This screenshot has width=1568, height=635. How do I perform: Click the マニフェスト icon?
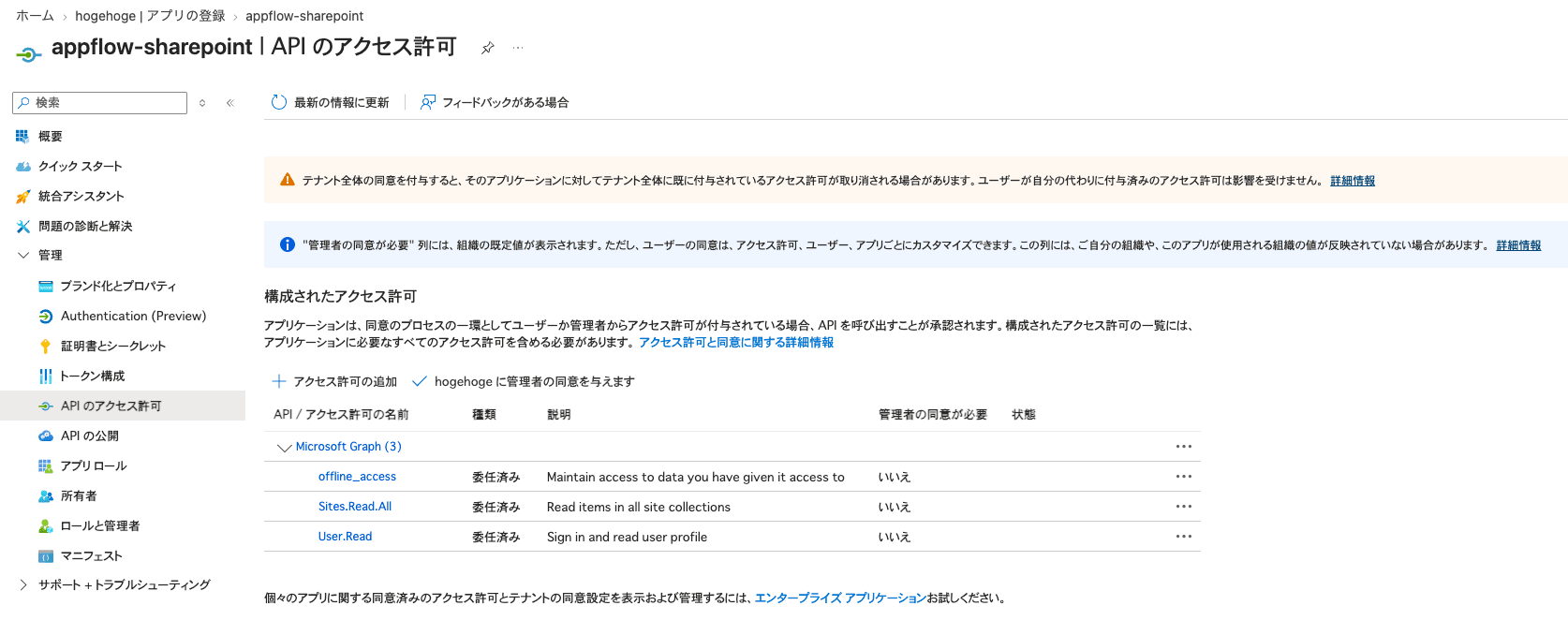click(46, 555)
